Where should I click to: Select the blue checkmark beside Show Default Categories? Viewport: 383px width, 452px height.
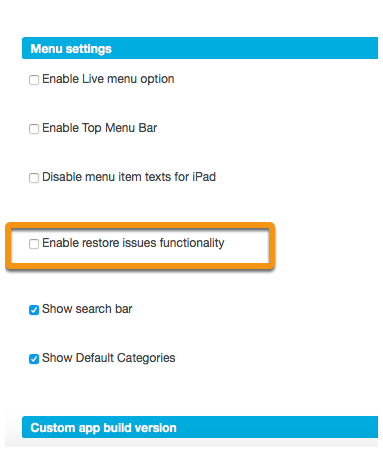[34, 359]
